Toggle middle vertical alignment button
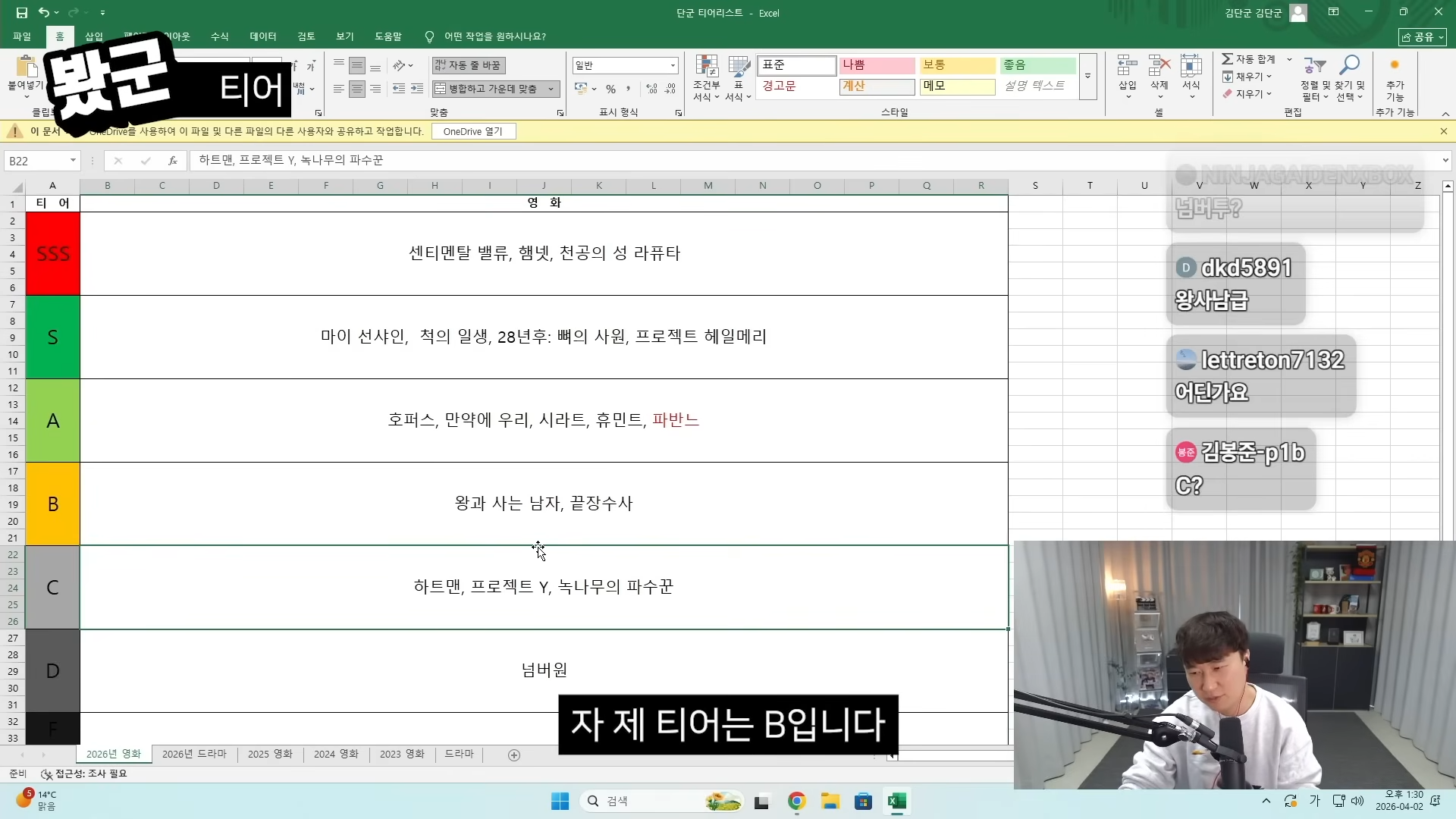The width and height of the screenshot is (1456, 819). (357, 66)
